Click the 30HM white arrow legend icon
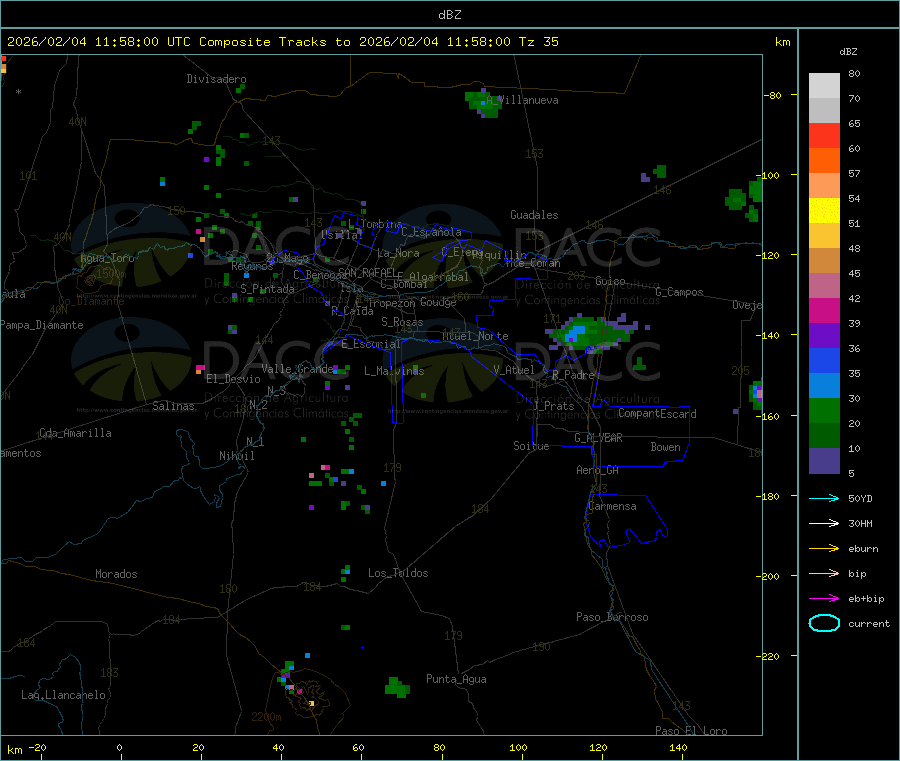This screenshot has width=900, height=761. click(x=824, y=523)
